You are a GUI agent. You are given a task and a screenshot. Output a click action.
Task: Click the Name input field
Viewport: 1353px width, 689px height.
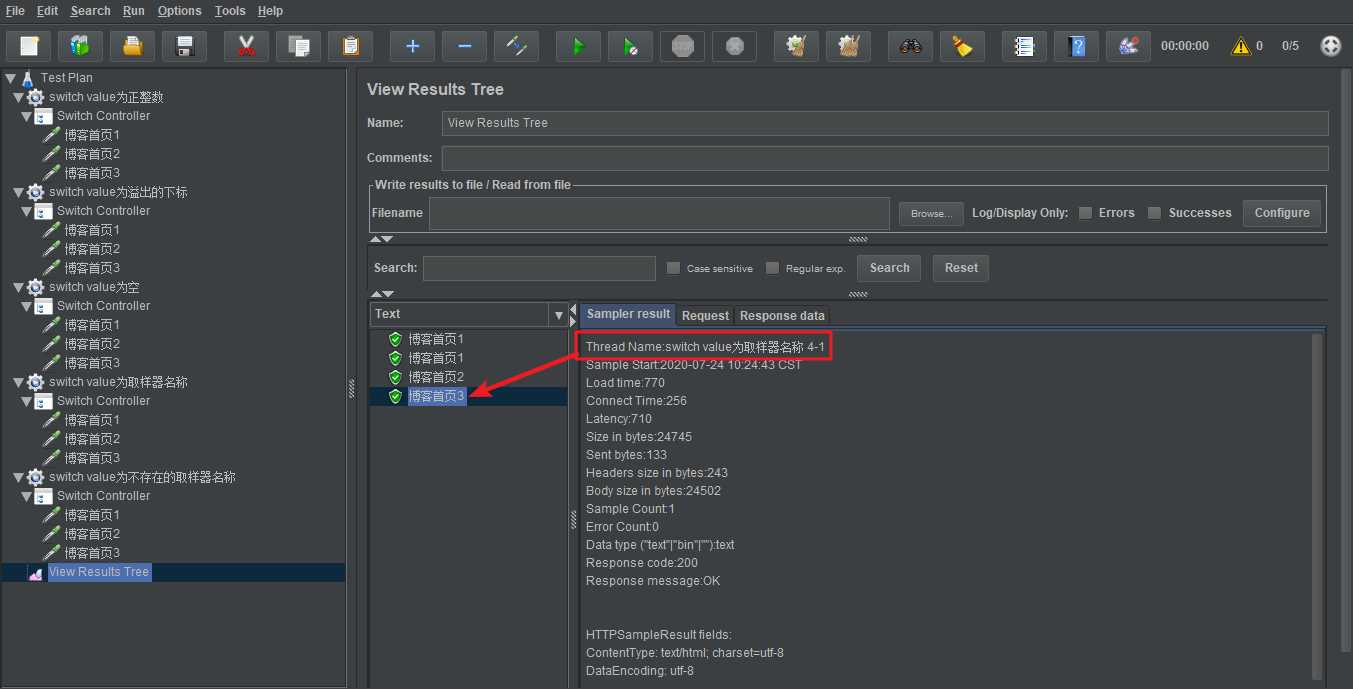coord(885,123)
